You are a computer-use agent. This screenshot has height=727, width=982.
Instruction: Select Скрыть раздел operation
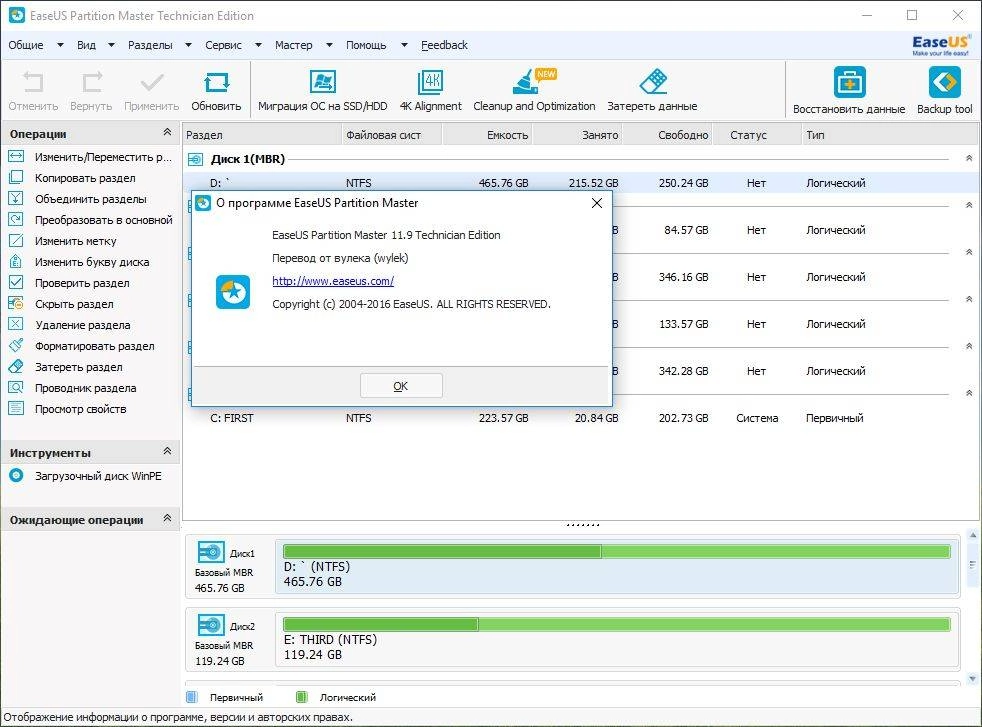point(61,304)
